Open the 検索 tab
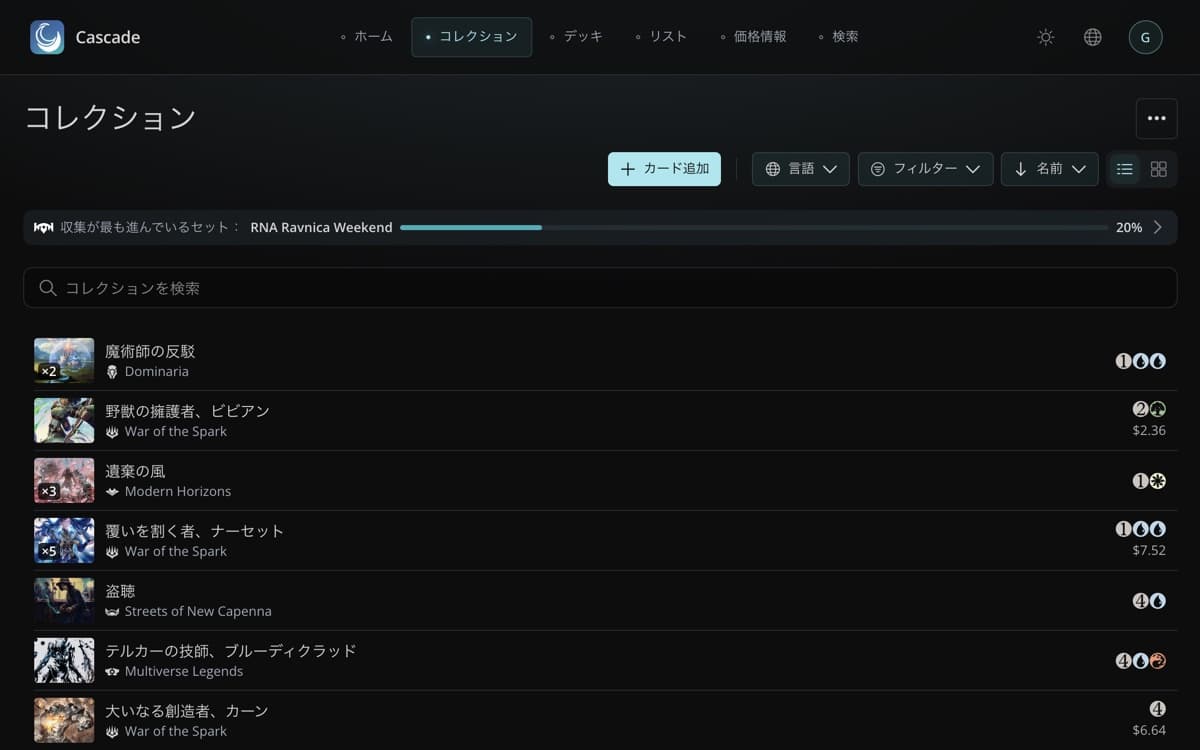The width and height of the screenshot is (1200, 750). point(838,37)
